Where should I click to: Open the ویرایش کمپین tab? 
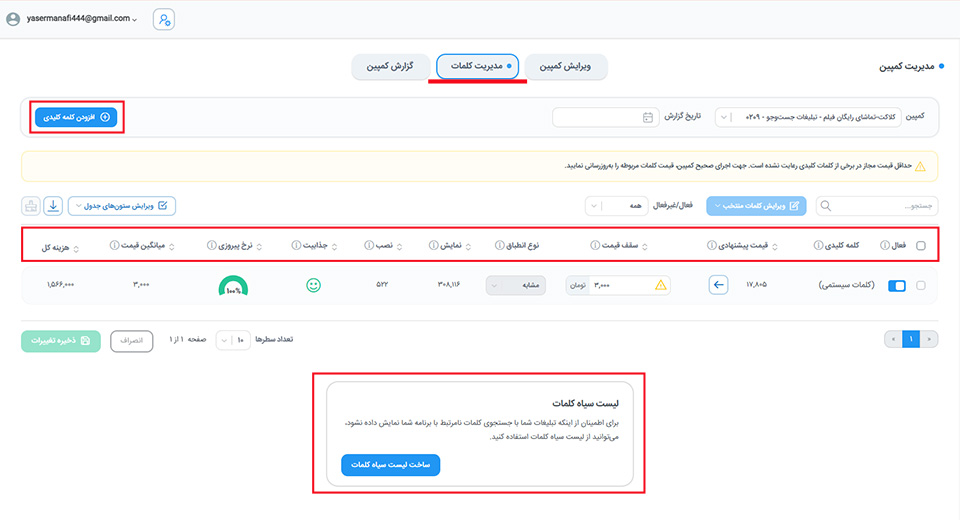tap(566, 67)
